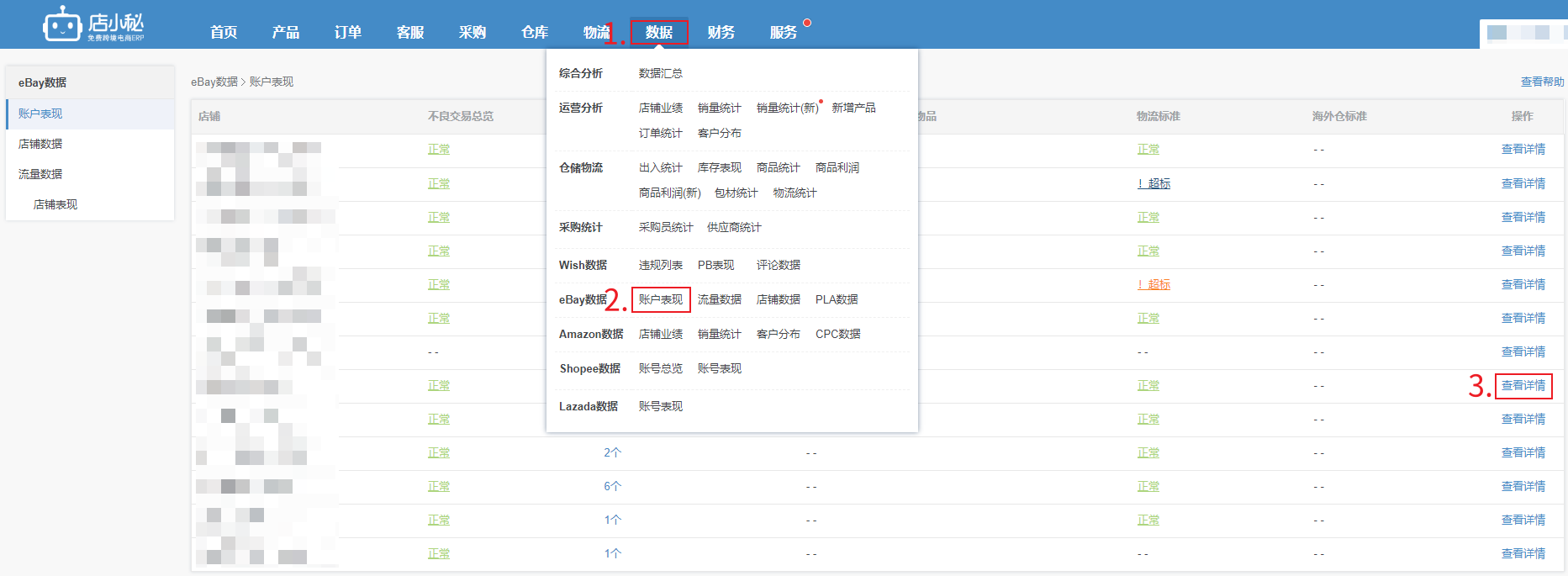Screen dimensions: 1568x576
Task: Open 出入统计 in the dropdown
Action: click(x=661, y=167)
